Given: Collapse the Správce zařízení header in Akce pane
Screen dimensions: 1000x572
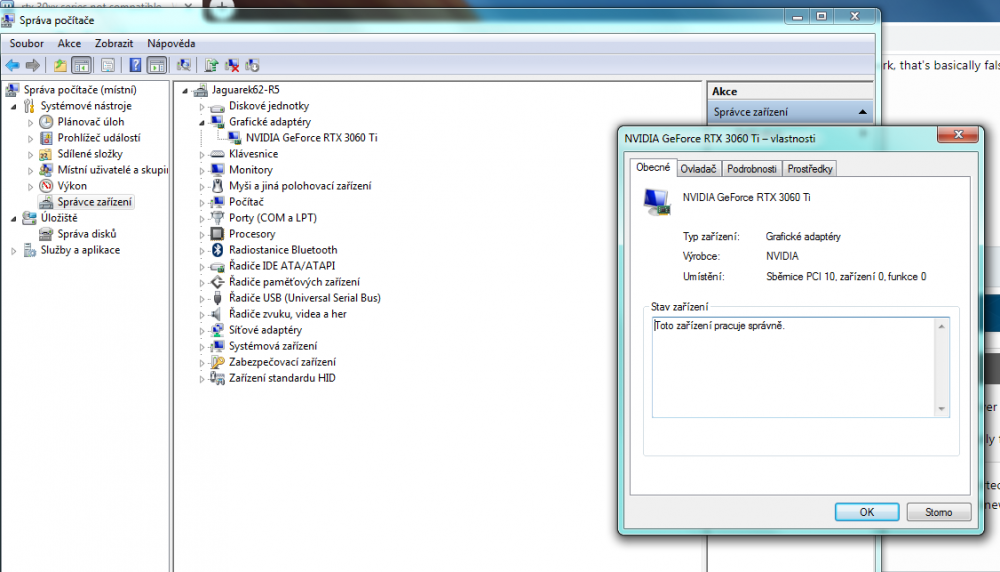Looking at the screenshot, I should [861, 112].
